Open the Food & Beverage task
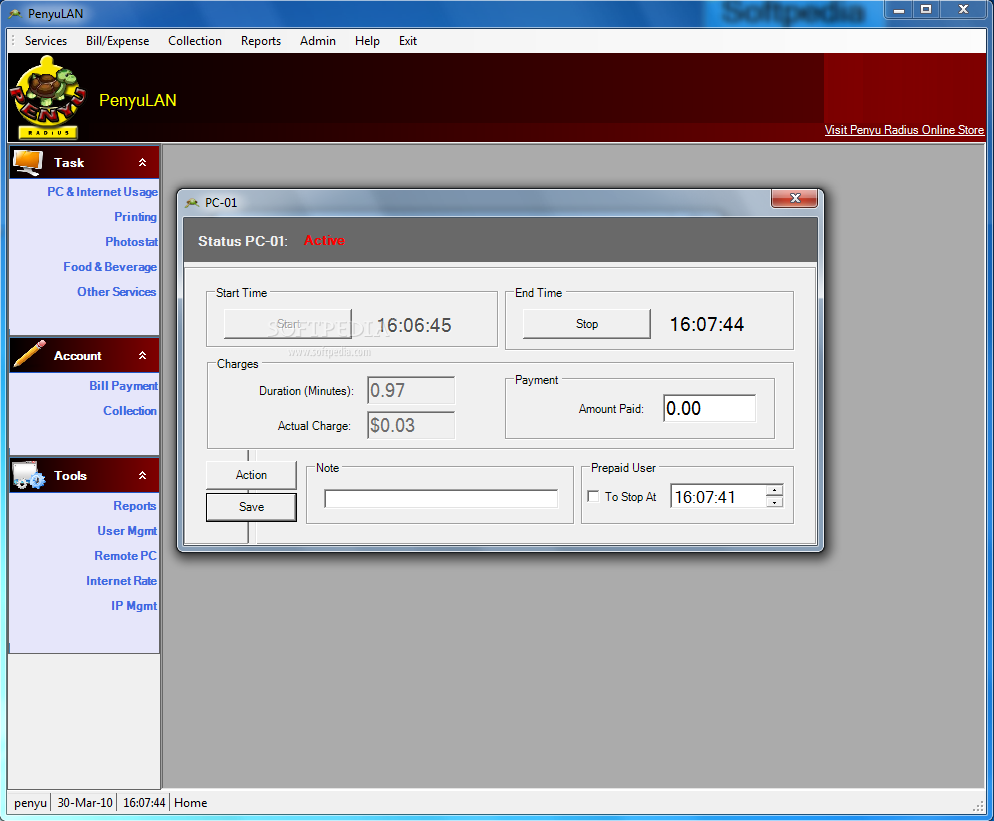The image size is (994, 821). coord(110,267)
